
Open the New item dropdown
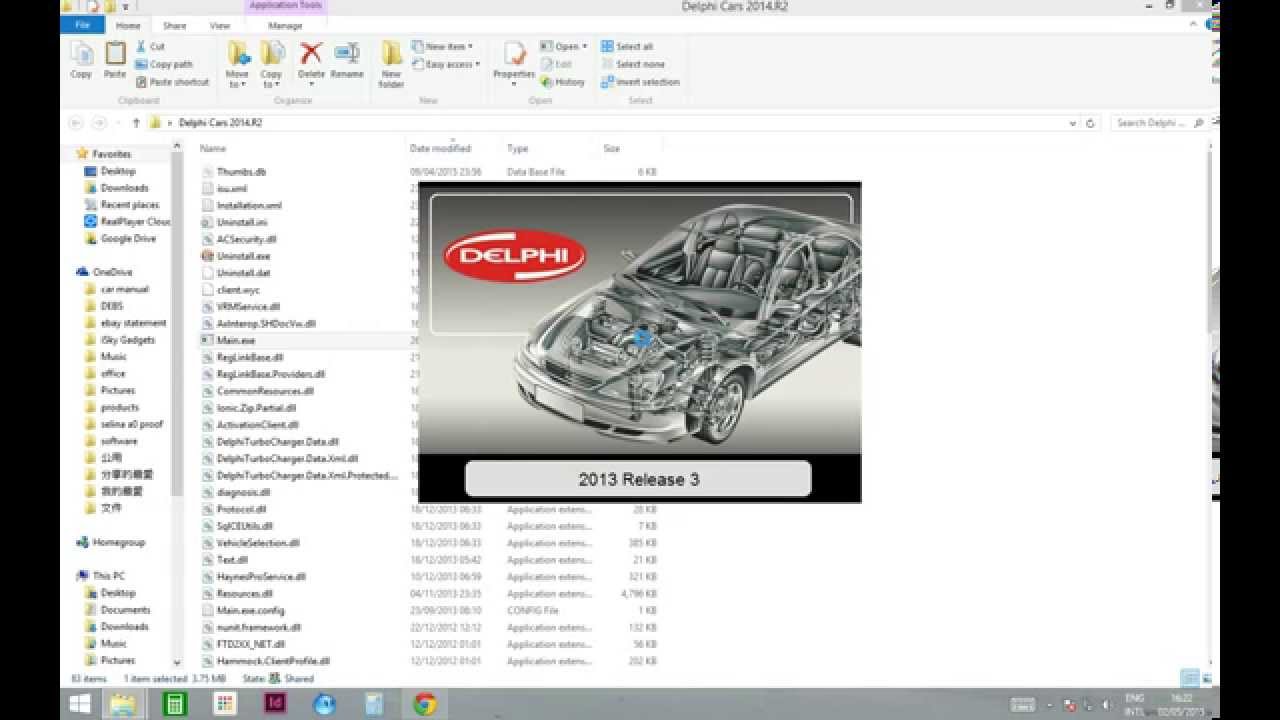pos(442,47)
